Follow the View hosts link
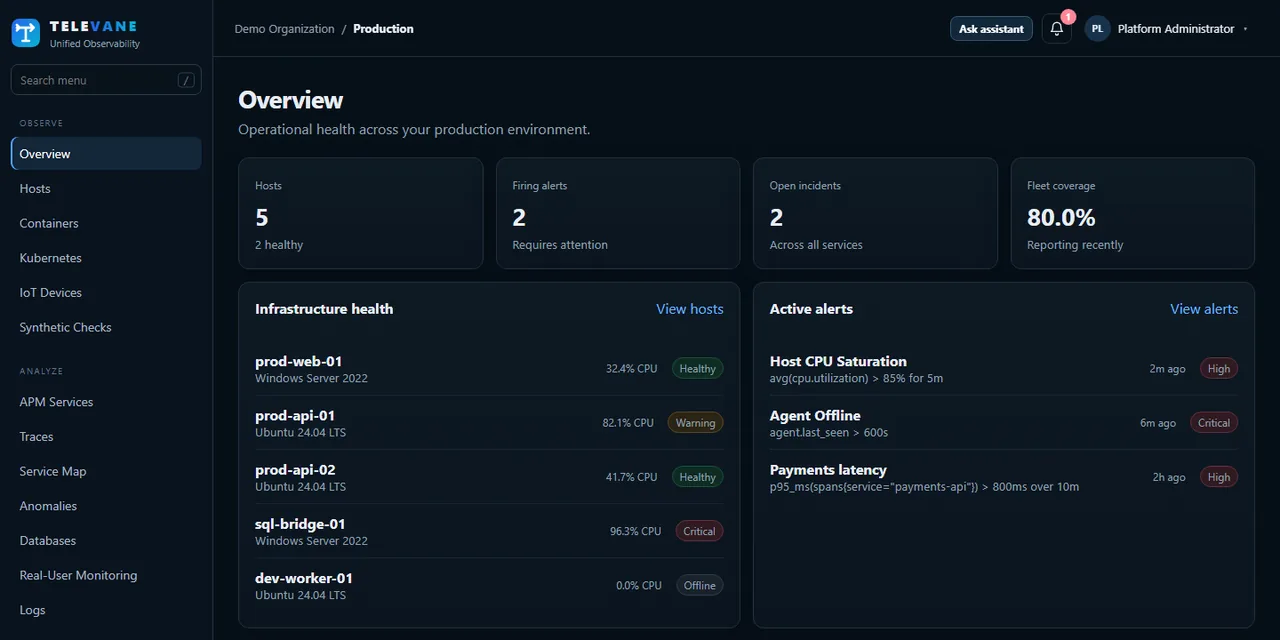This screenshot has width=1280, height=640. pos(690,309)
